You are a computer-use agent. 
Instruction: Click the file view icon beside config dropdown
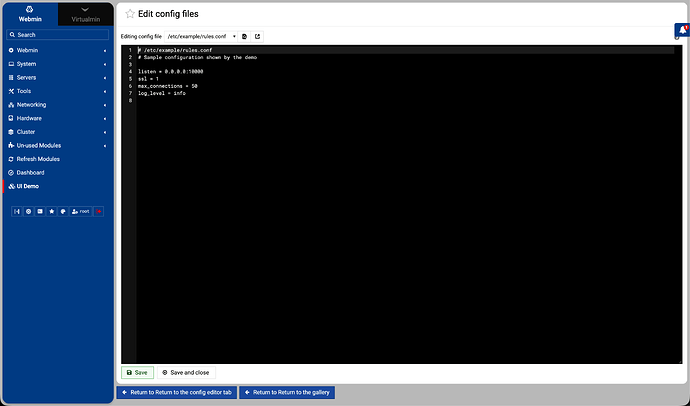[245, 37]
